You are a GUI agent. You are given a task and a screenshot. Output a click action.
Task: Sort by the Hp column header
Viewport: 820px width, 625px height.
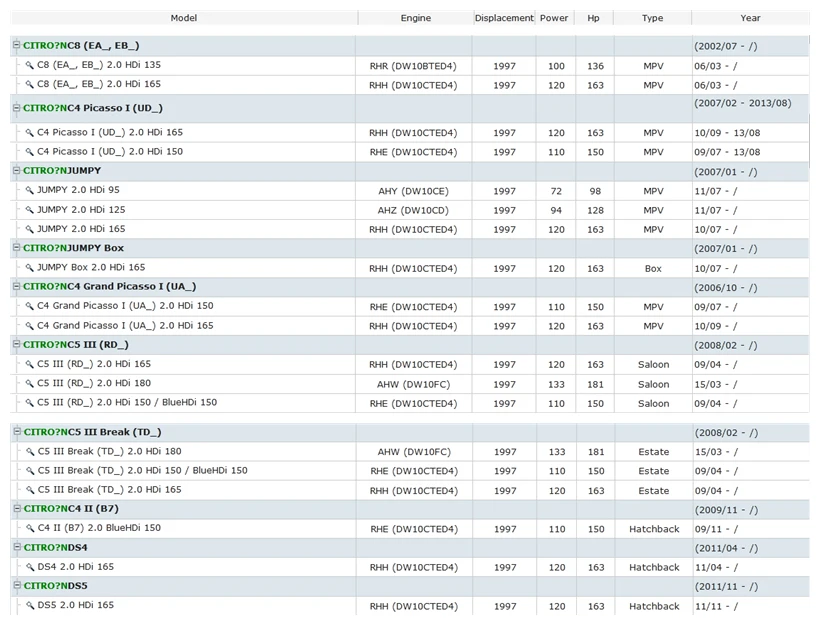pos(593,18)
